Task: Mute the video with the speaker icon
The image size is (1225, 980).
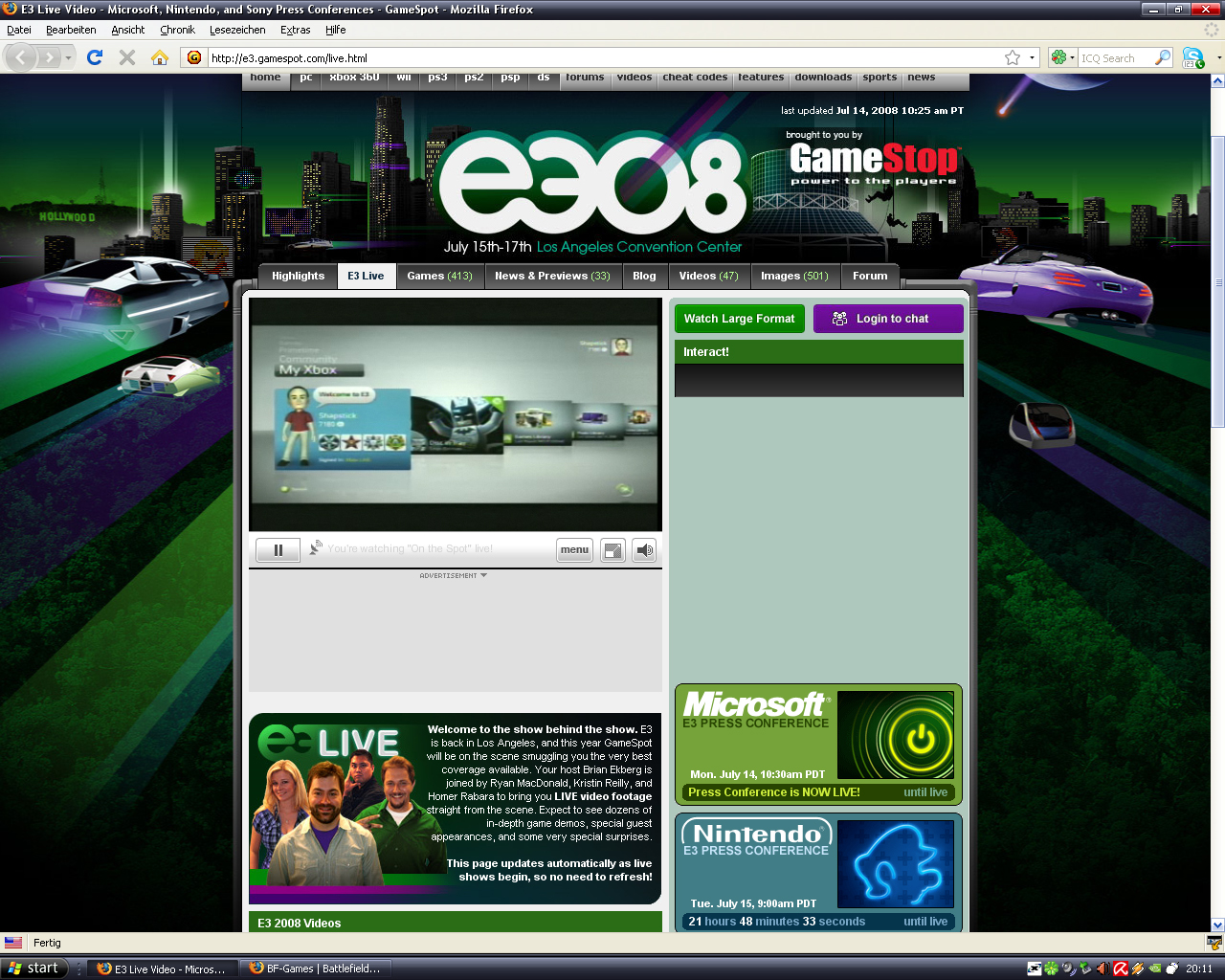Action: tap(644, 549)
